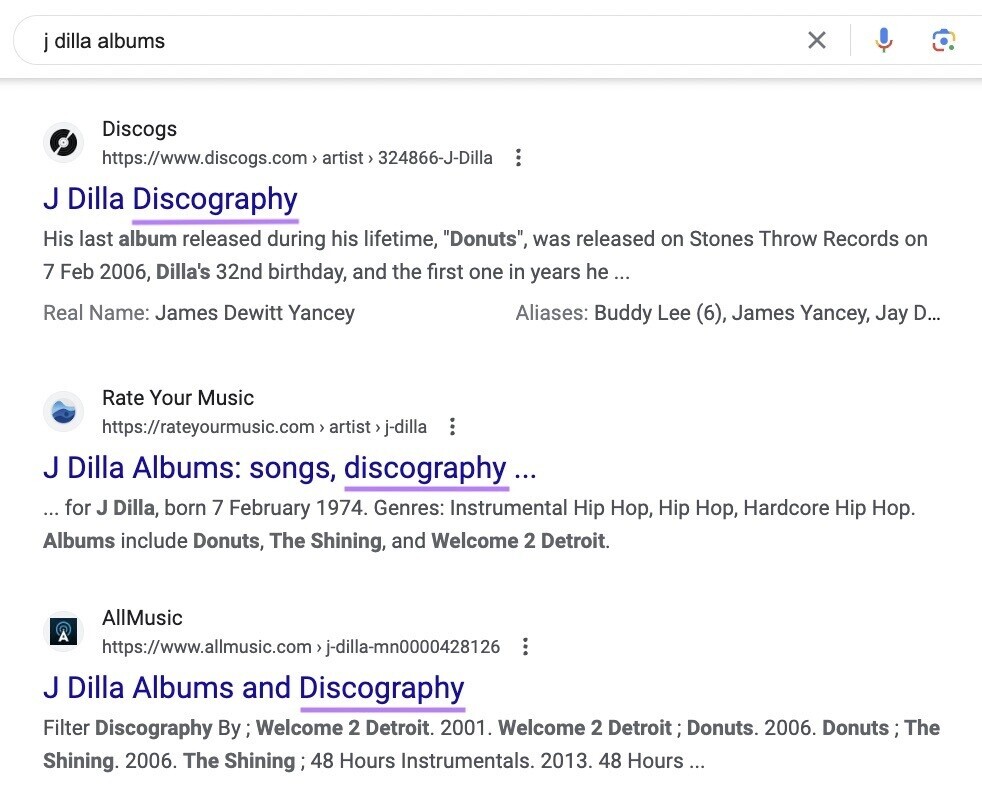This screenshot has height=800, width=982.
Task: Expand result details via Discogs three-dot control
Action: point(518,157)
